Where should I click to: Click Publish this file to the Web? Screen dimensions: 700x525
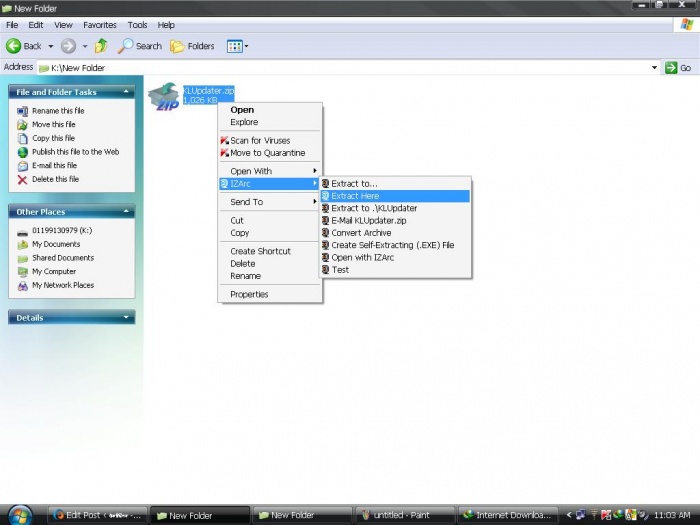tap(75, 152)
